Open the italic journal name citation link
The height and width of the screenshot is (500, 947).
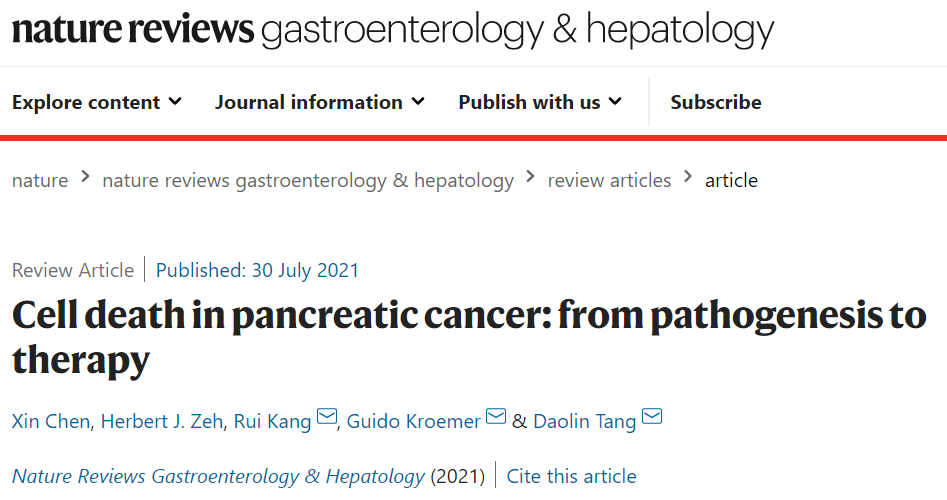218,476
